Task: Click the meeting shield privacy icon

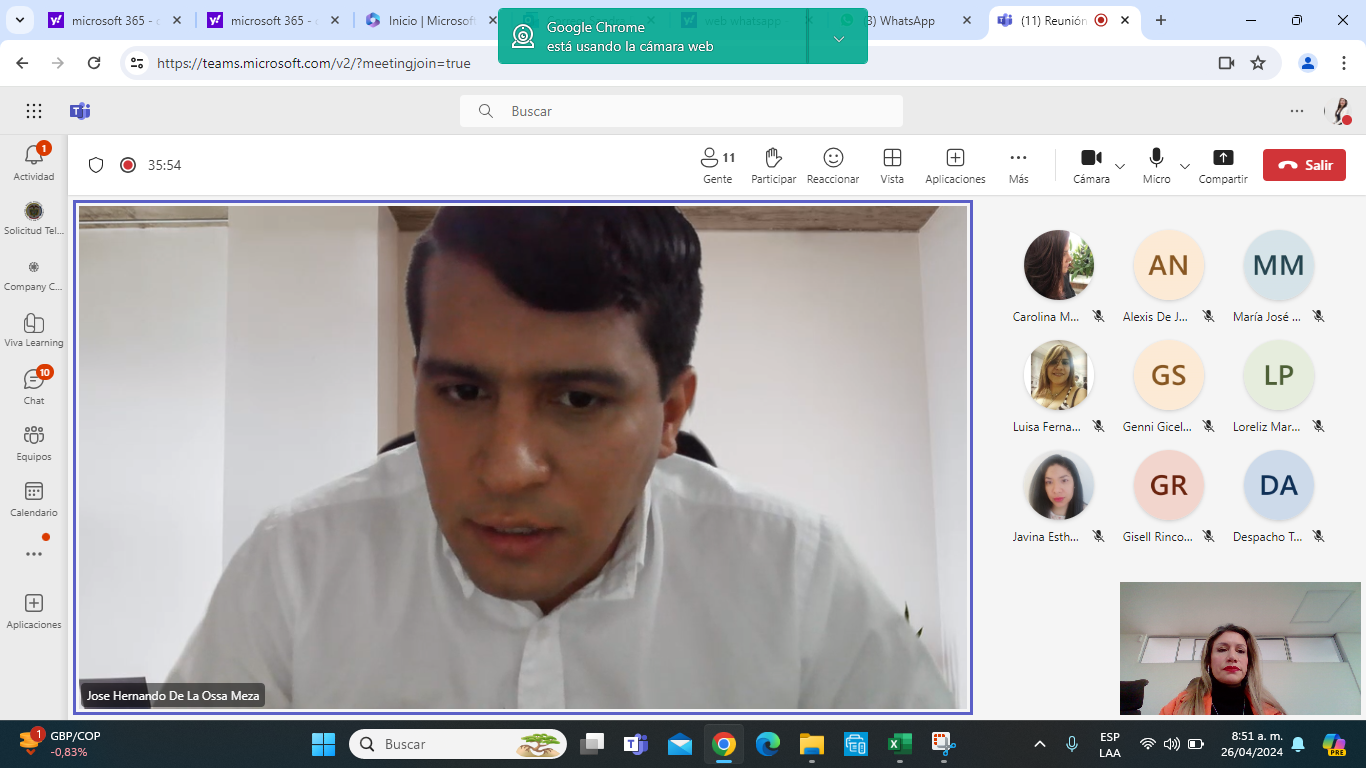Action: [96, 165]
